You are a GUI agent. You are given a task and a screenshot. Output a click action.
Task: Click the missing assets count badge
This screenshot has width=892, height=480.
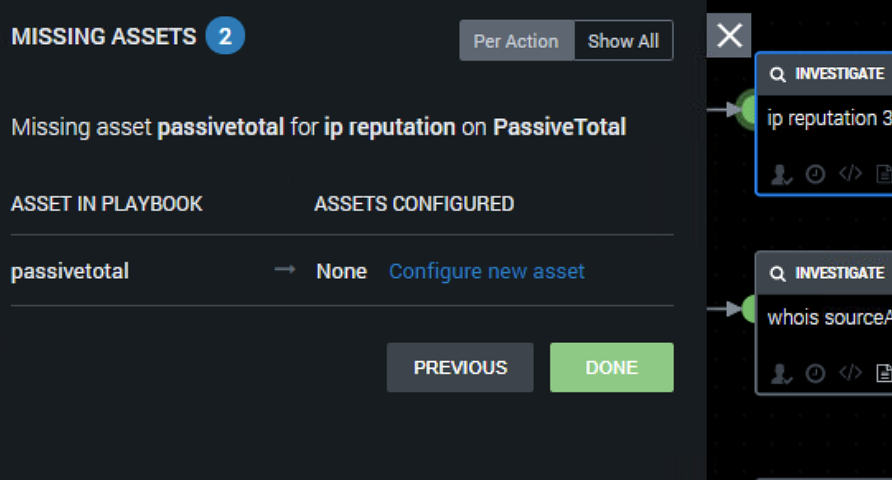coord(225,36)
